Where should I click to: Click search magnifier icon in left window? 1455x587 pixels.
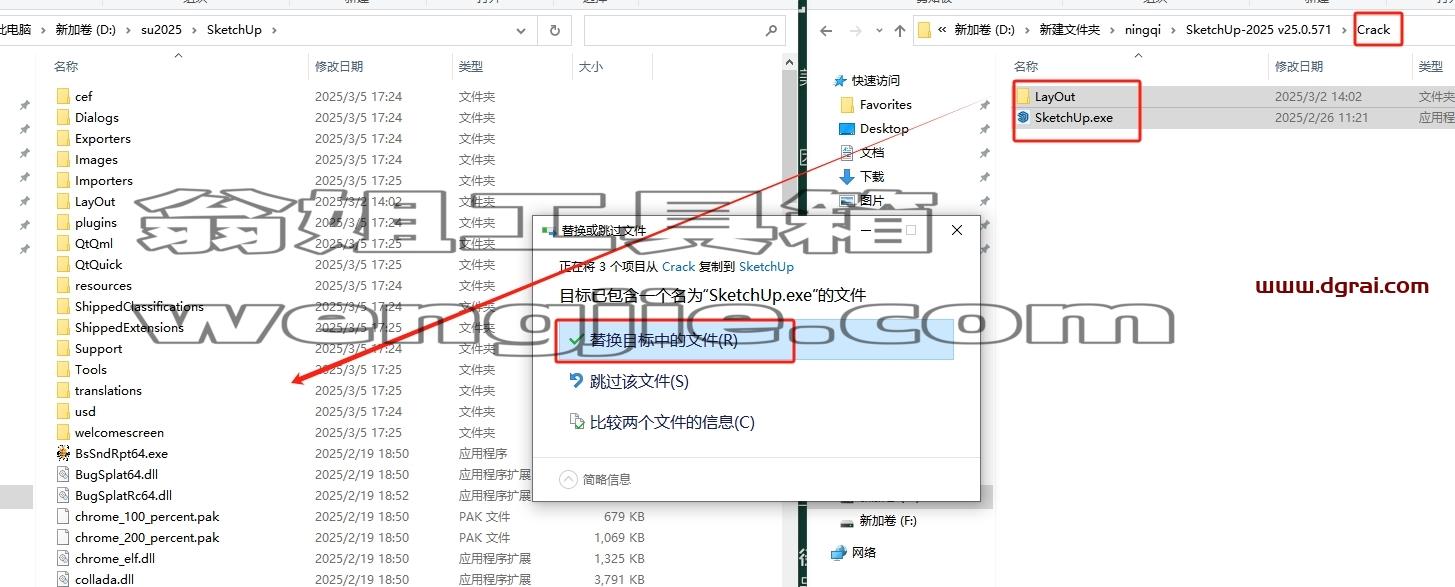770,30
